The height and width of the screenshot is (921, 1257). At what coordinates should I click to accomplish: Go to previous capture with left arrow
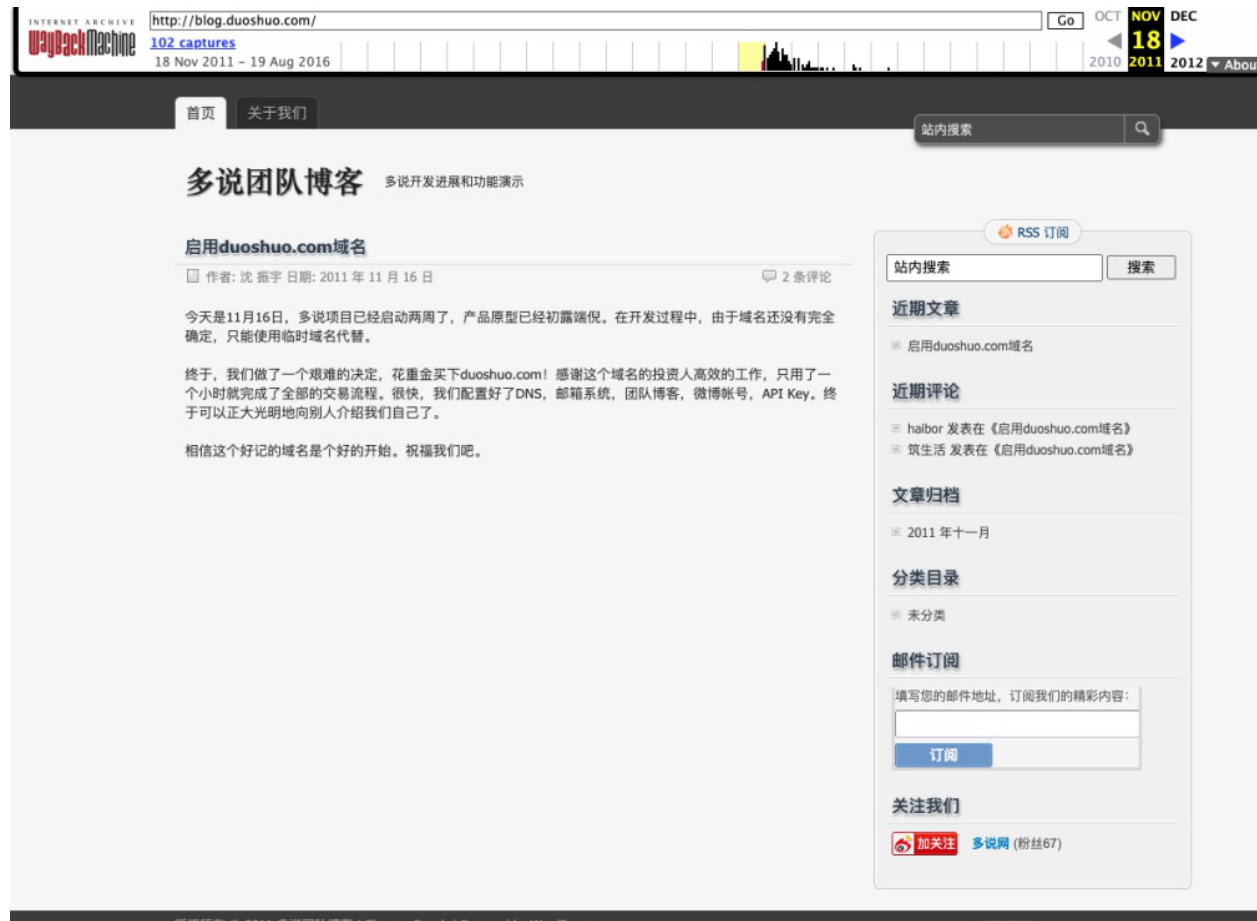pos(1114,41)
